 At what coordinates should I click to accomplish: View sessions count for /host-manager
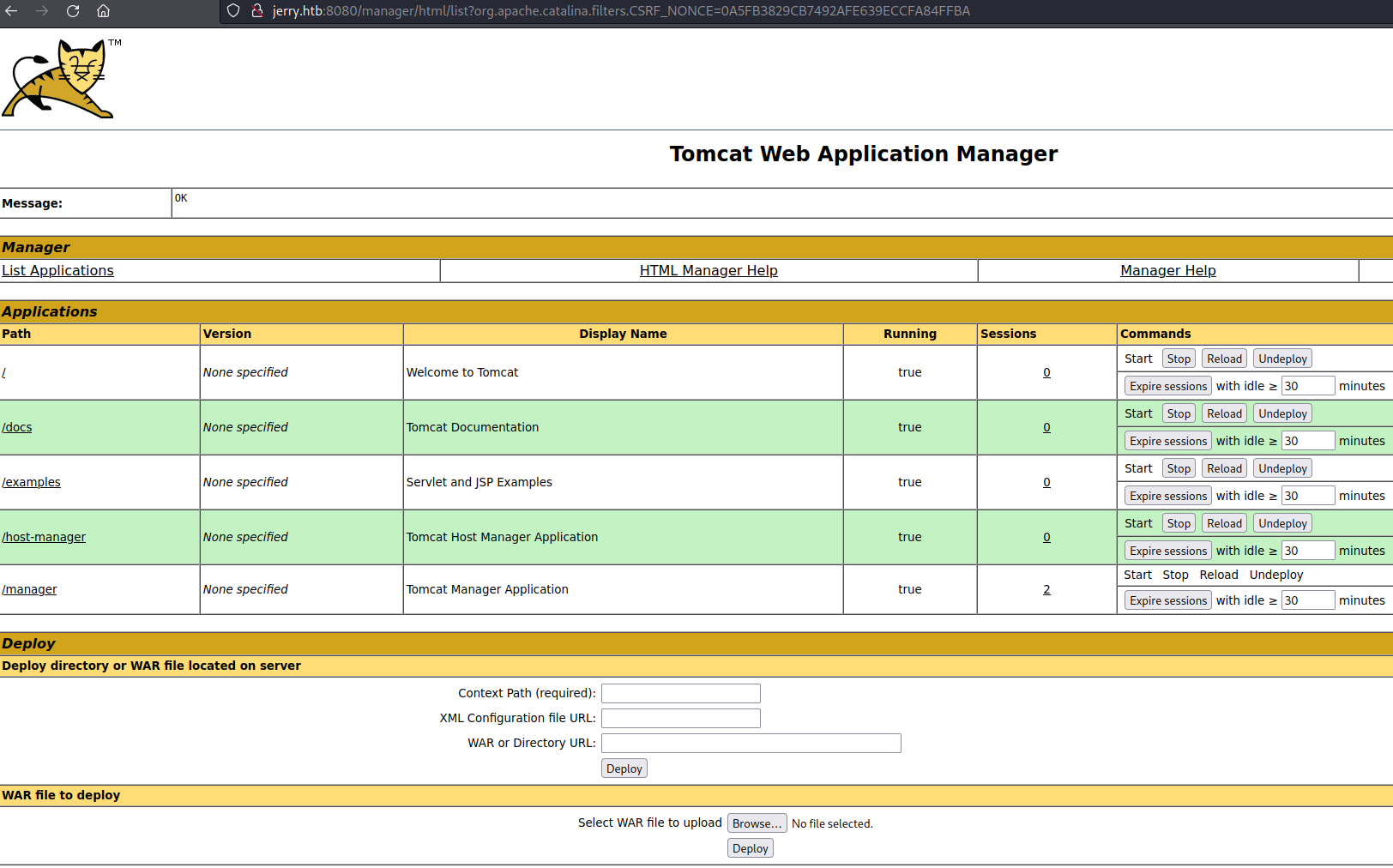pos(1046,537)
